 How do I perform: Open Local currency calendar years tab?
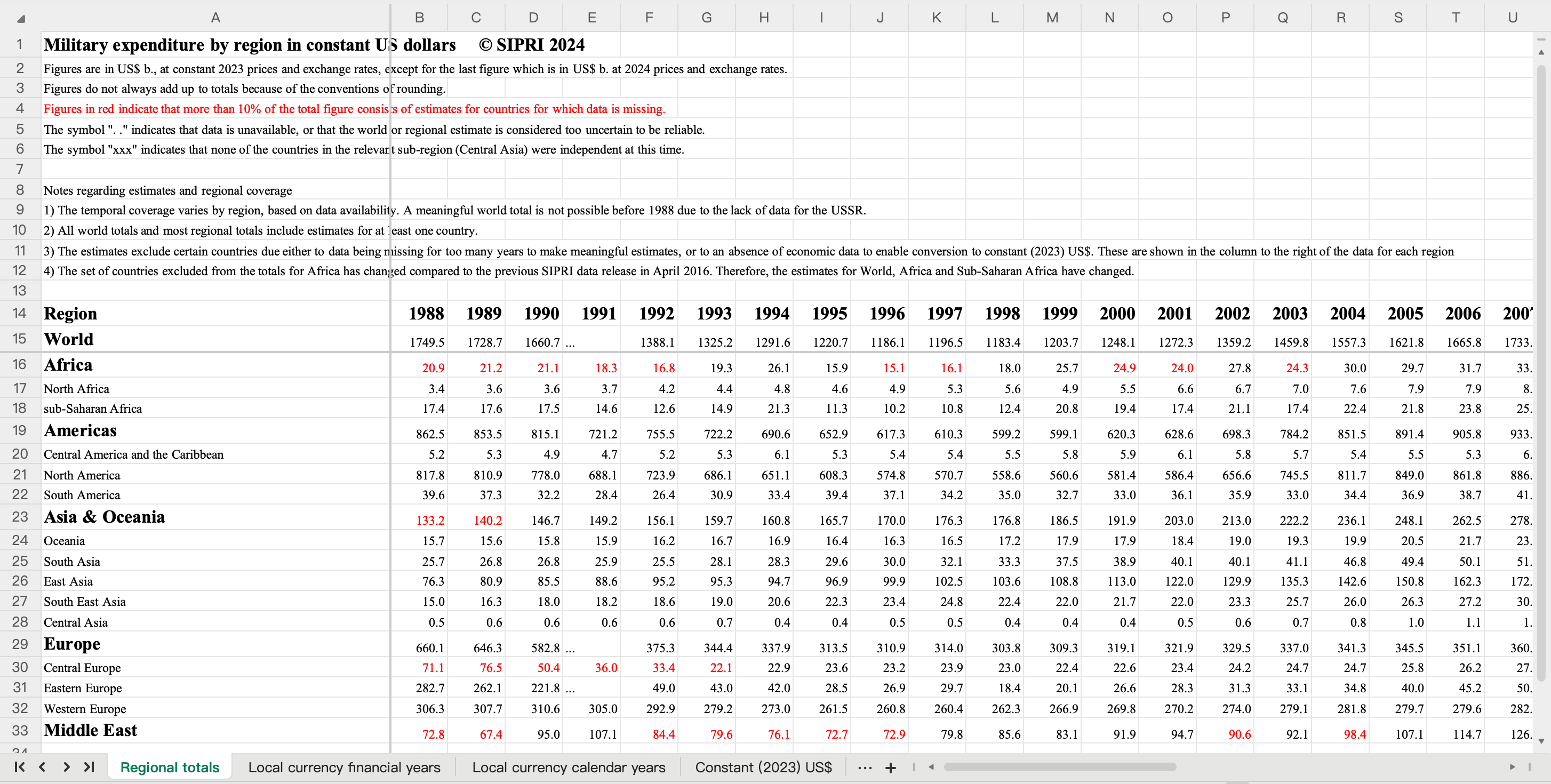[569, 767]
